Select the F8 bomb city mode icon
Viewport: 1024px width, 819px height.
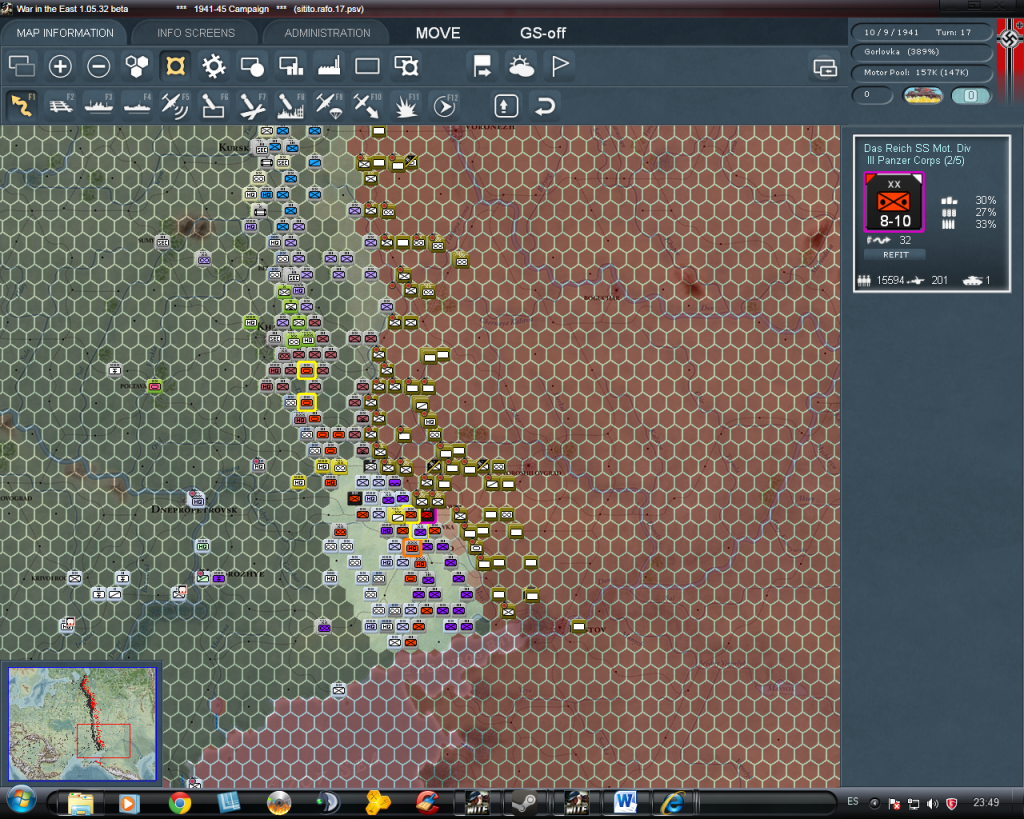click(291, 105)
